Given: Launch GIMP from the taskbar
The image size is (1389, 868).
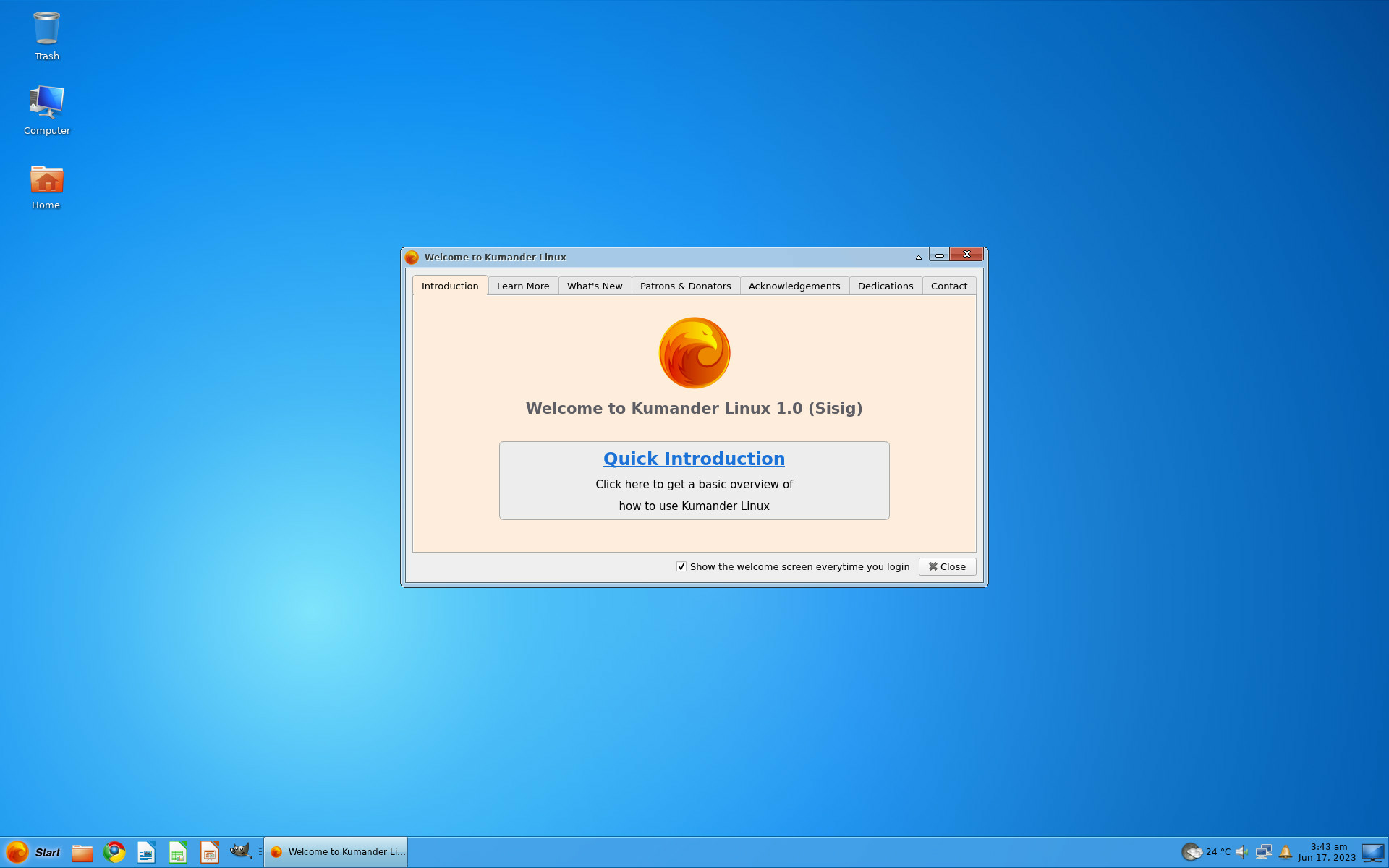Looking at the screenshot, I should (240, 851).
